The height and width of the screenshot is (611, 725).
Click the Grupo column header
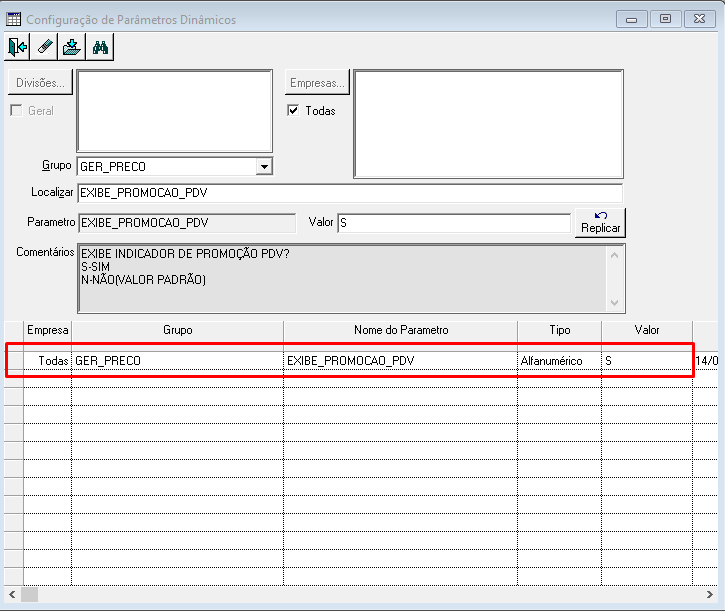pyautogui.click(x=178, y=330)
